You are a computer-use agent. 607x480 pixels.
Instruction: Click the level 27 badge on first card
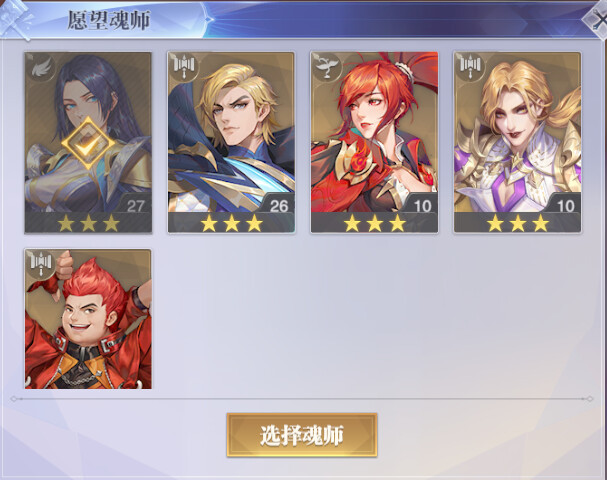coord(135,206)
